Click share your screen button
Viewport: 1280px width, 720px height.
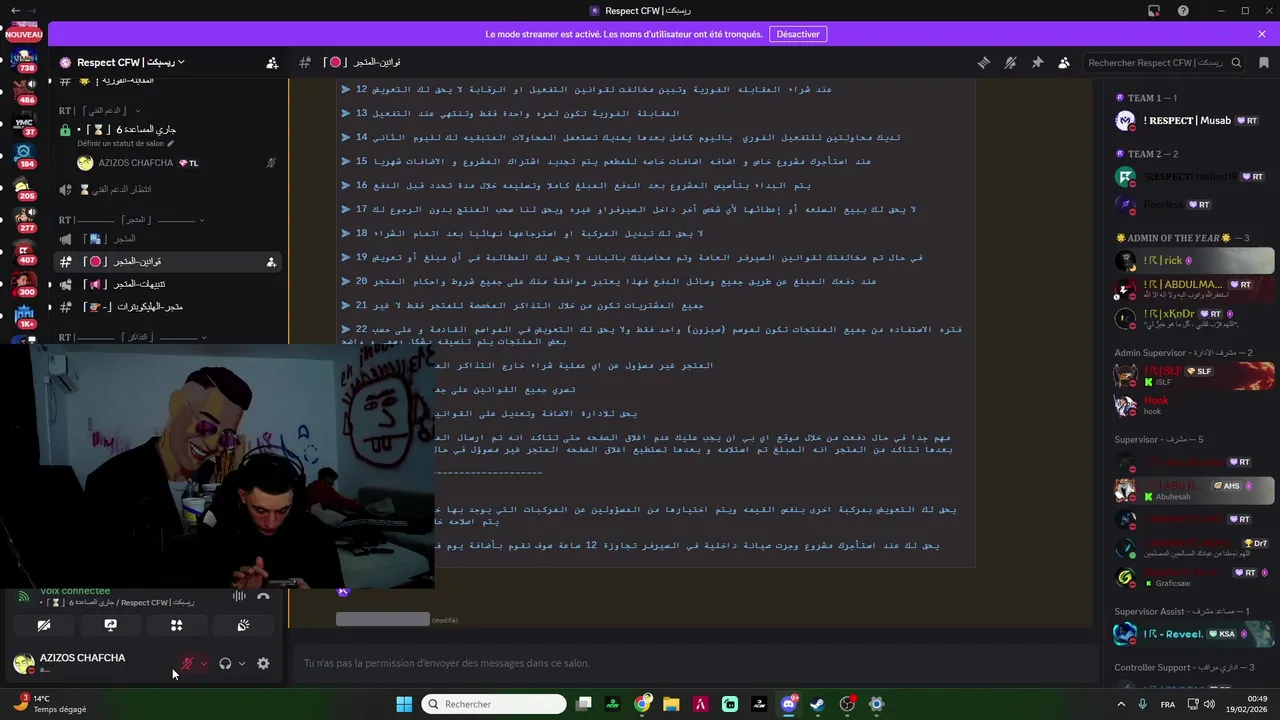[111, 625]
